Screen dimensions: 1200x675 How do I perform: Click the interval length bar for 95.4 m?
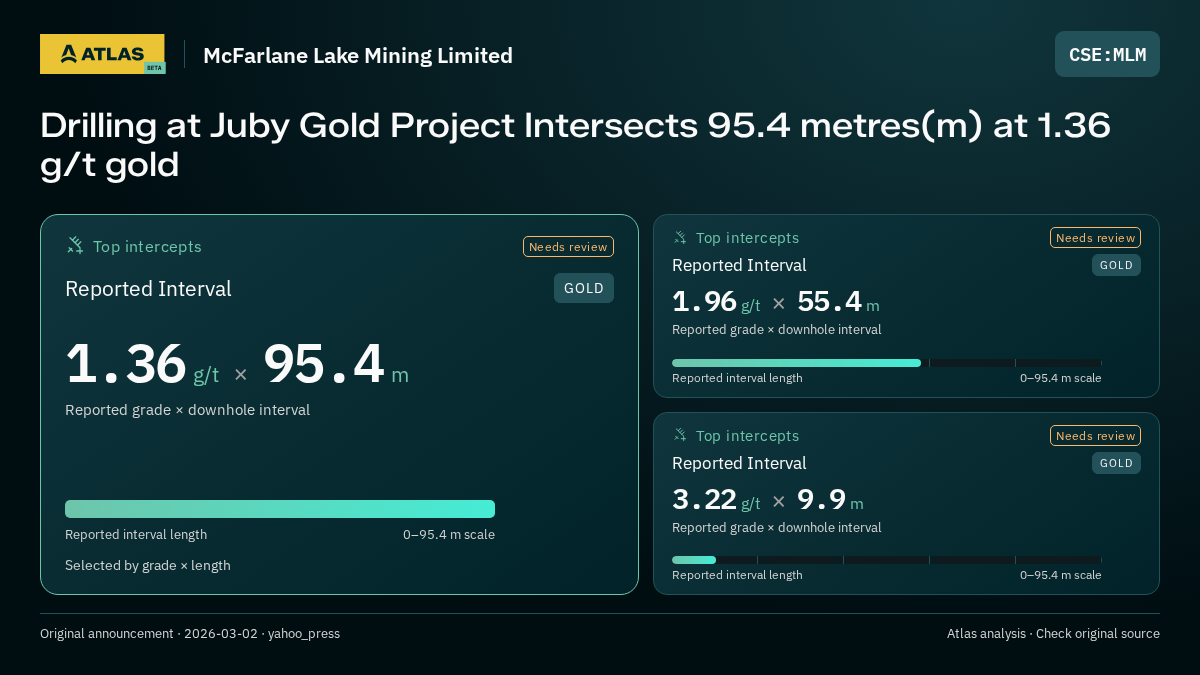pos(280,509)
